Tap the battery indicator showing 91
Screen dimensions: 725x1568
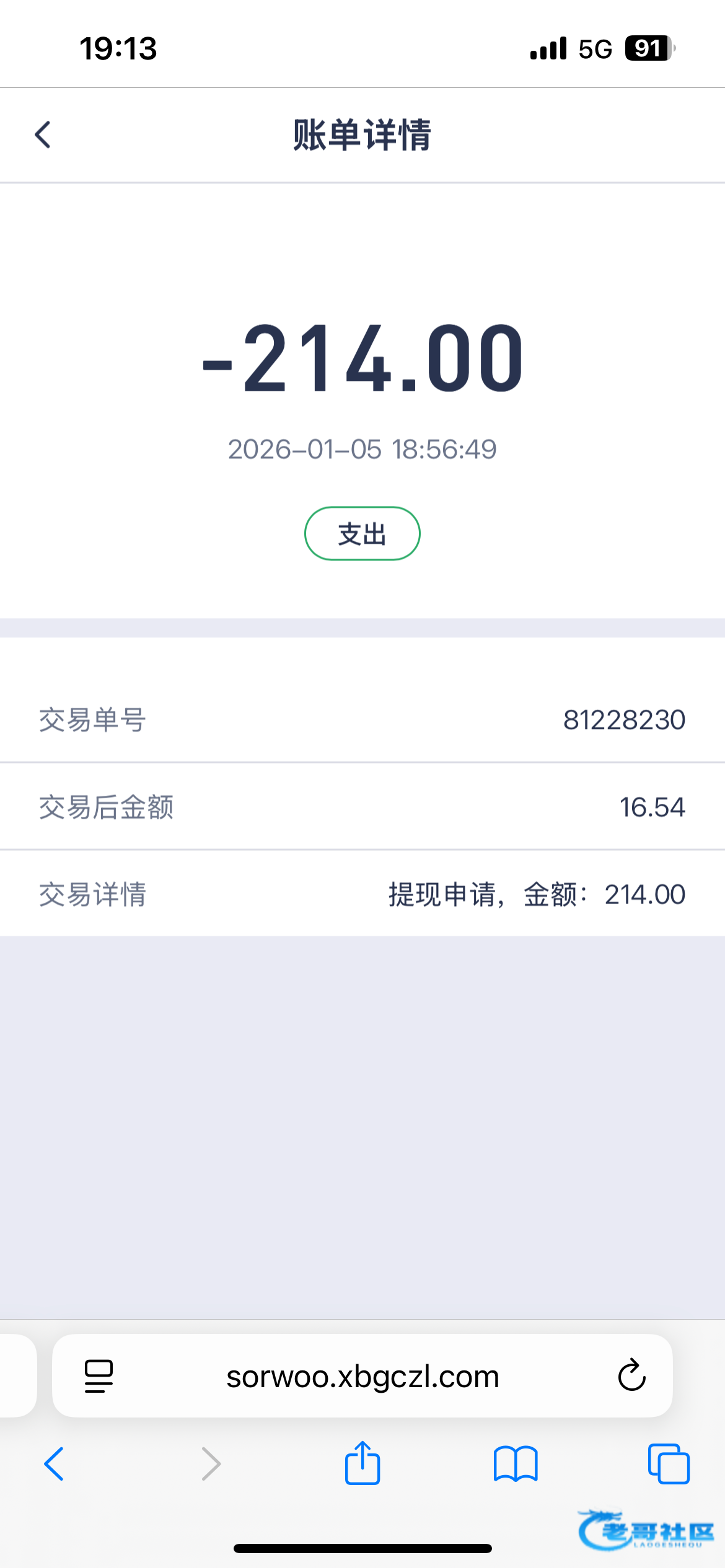649,48
